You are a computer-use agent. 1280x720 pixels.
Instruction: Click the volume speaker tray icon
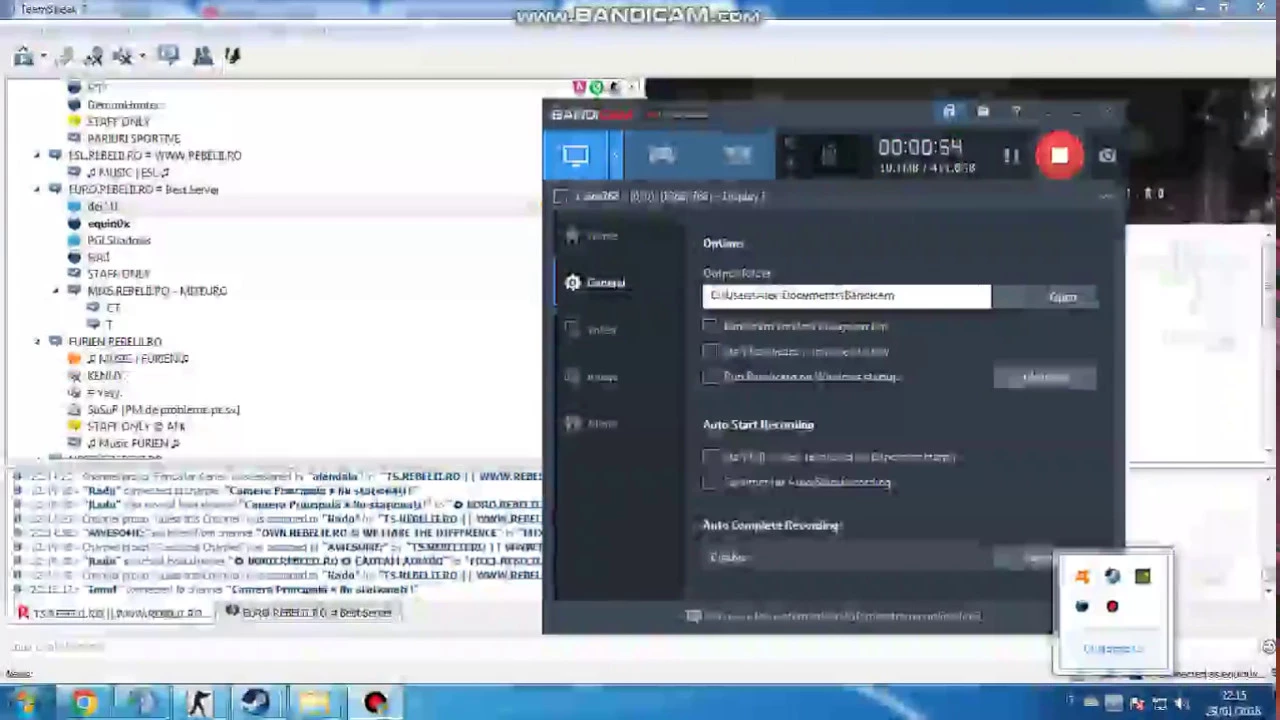coord(1181,704)
